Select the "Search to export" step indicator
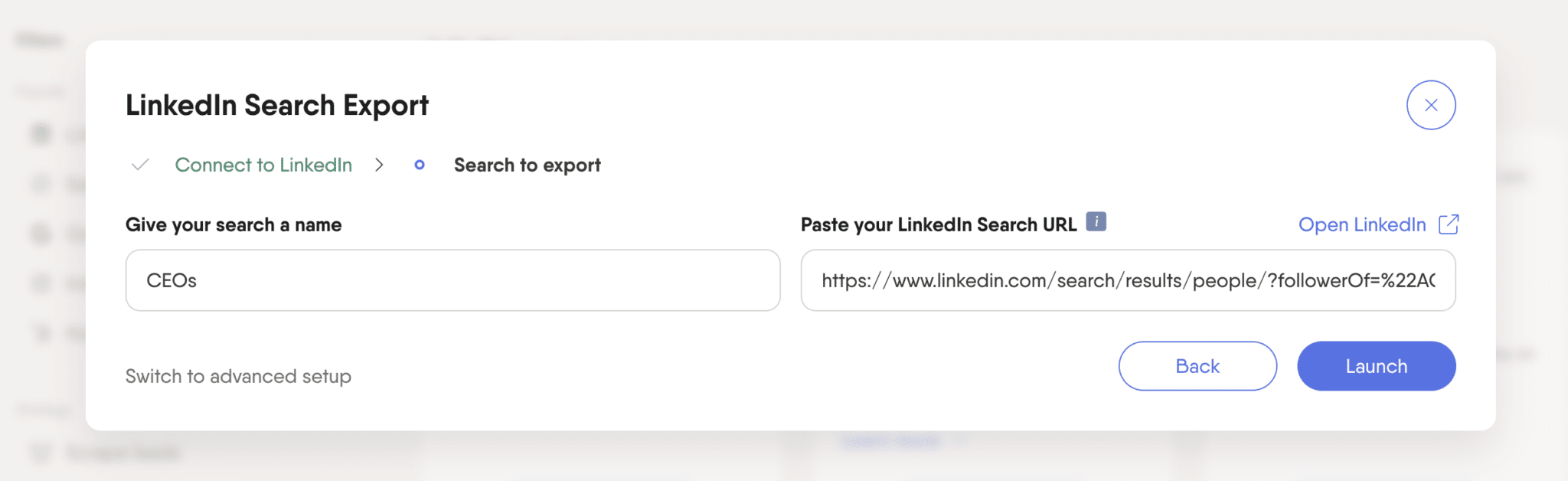 tap(527, 165)
